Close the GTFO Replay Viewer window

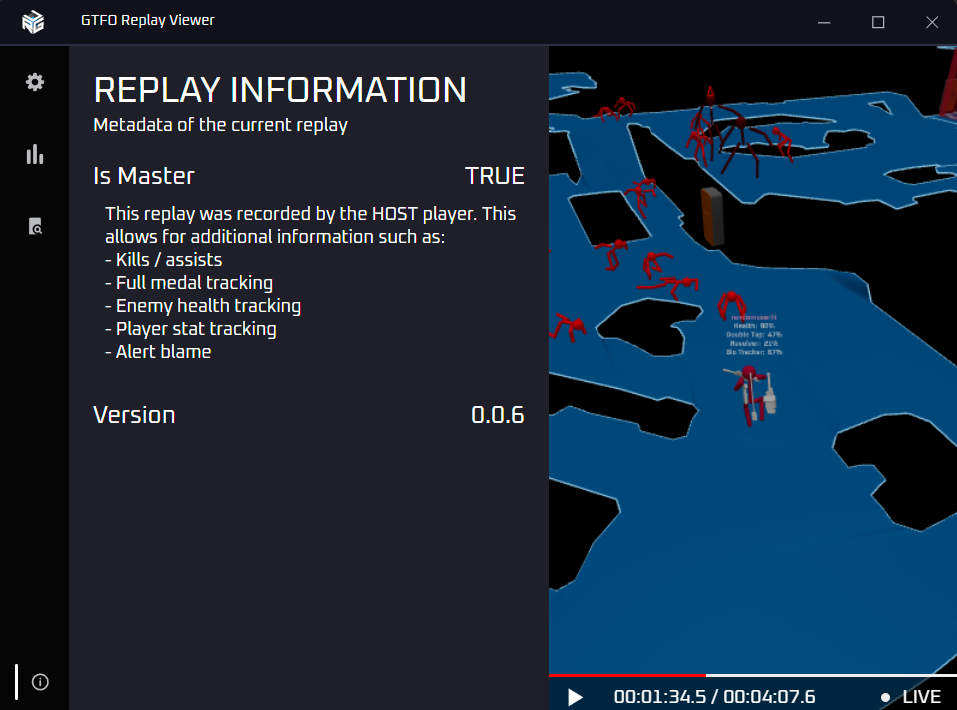pos(931,23)
